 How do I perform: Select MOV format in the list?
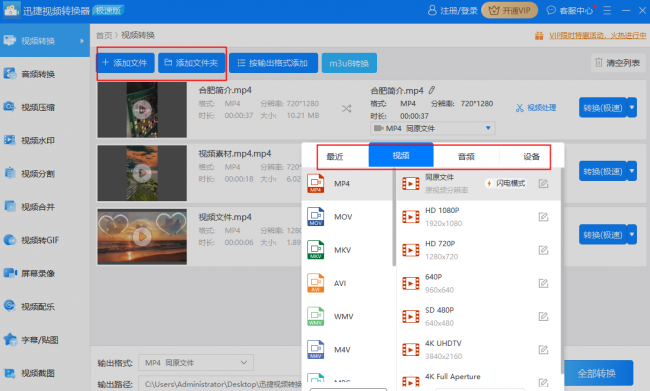click(347, 217)
